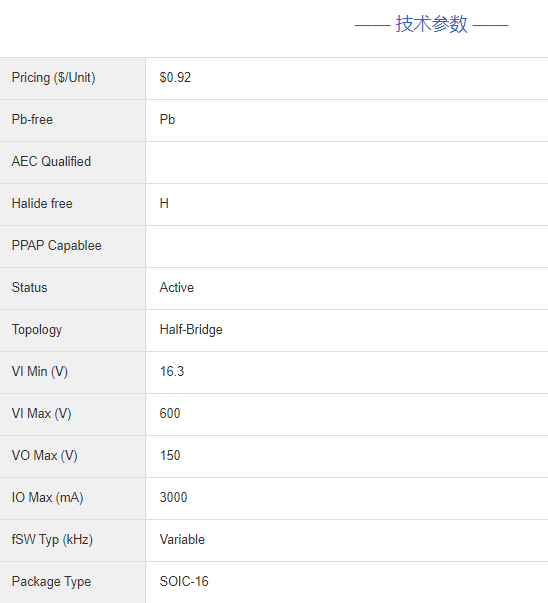Select the AEC Qualified label
The width and height of the screenshot is (548, 603).
pos(51,162)
